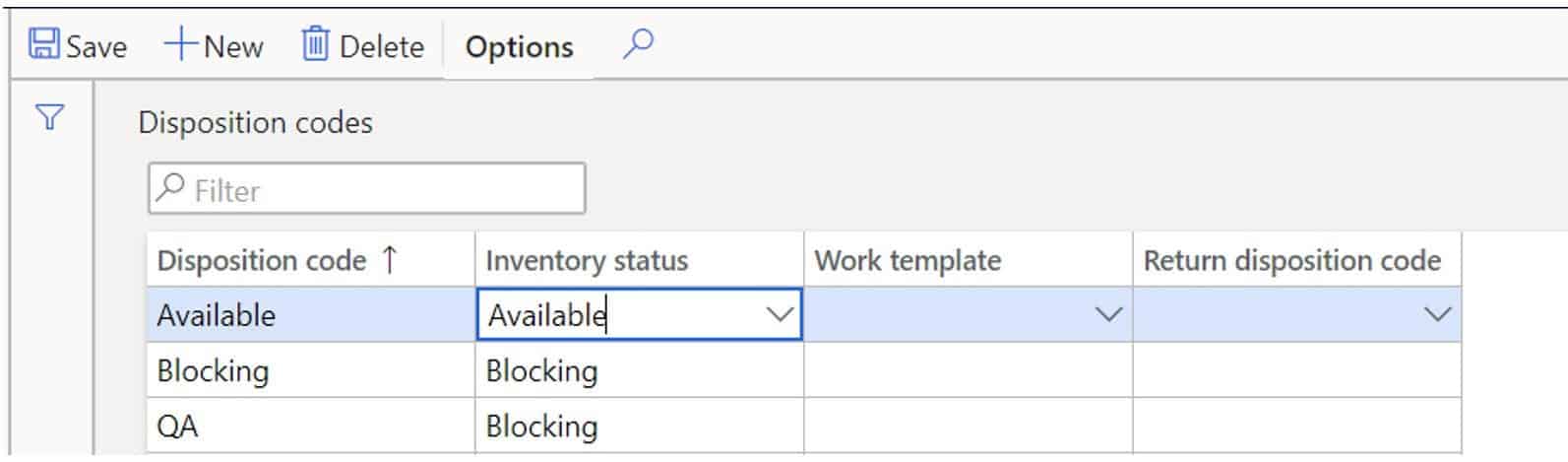The height and width of the screenshot is (462, 1568).
Task: Select the Available disposition code cell
Action: (x=217, y=315)
